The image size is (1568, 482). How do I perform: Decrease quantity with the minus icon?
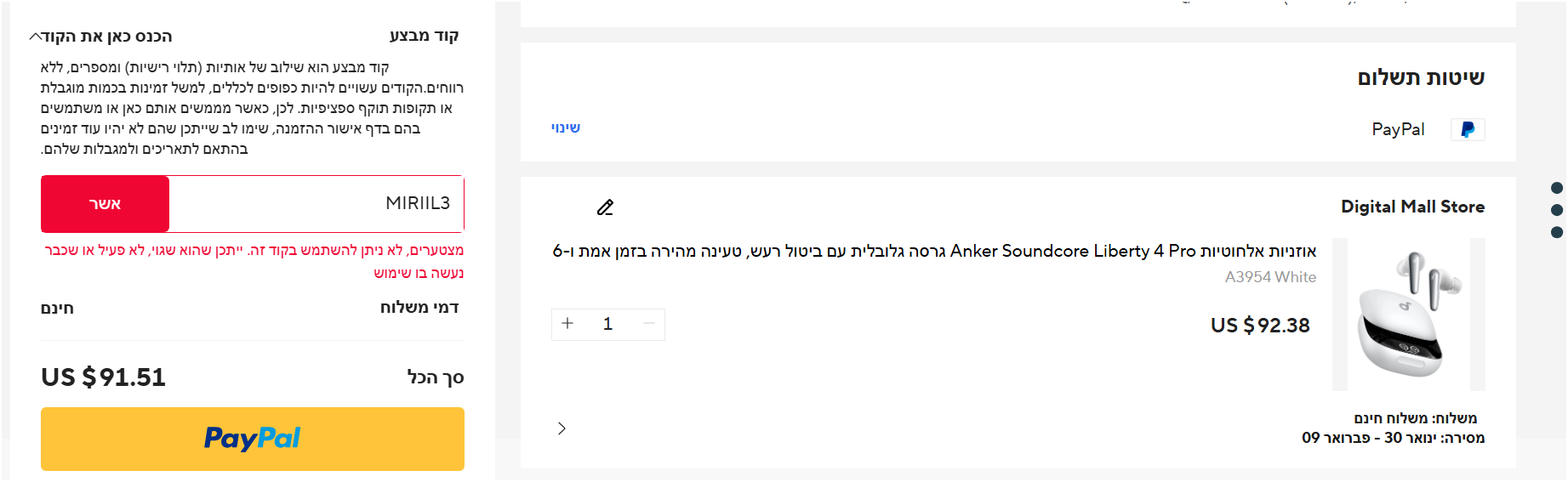point(649,324)
